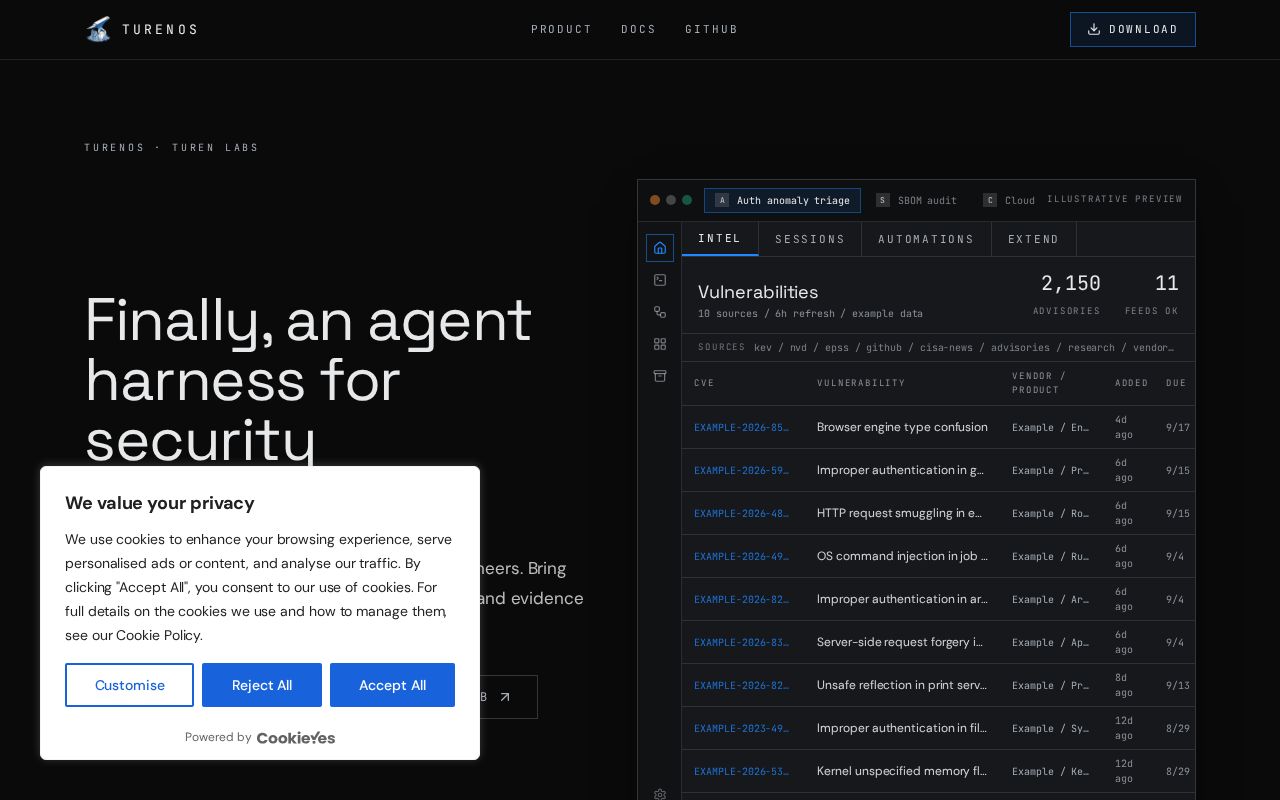Accept all cookies
The image size is (1280, 800).
click(392, 685)
